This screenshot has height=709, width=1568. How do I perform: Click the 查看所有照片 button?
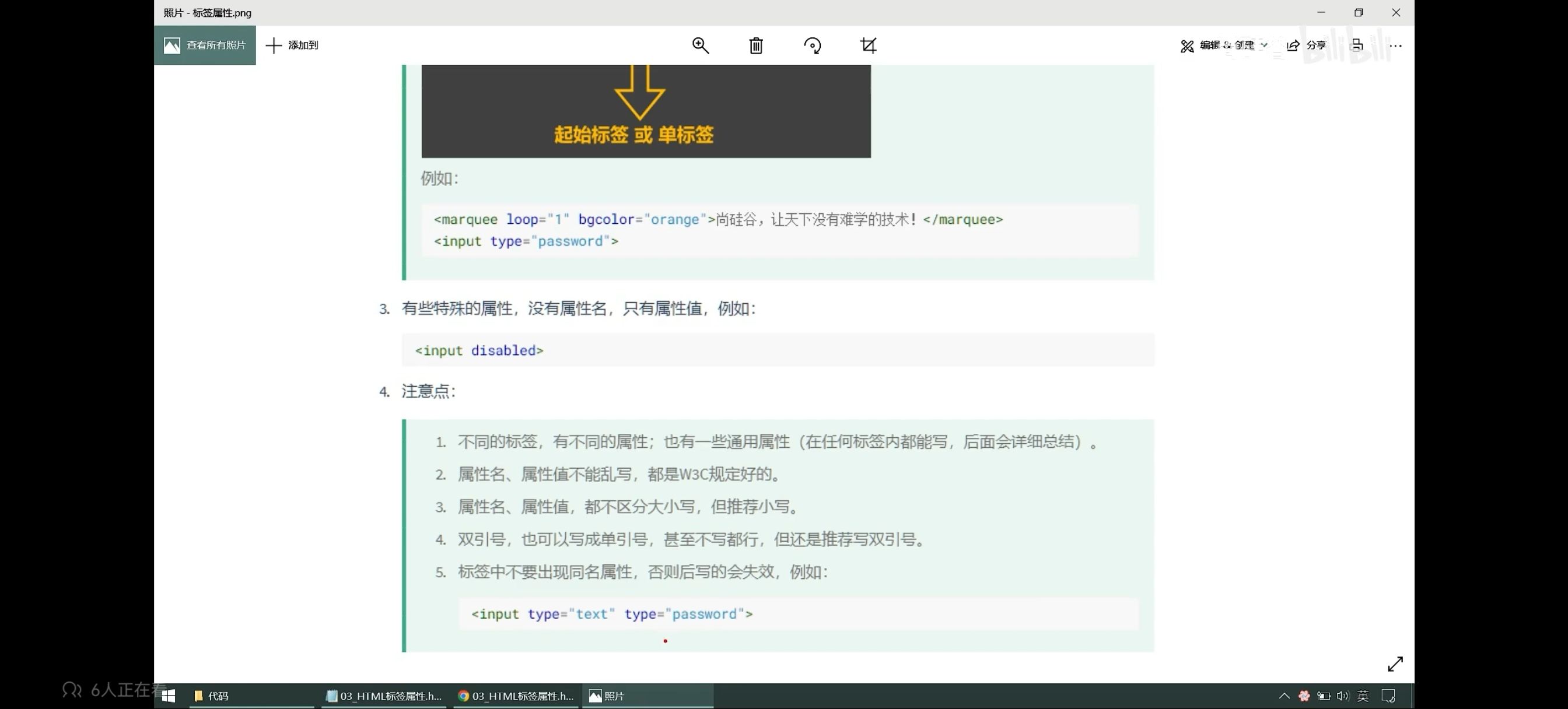pos(205,45)
